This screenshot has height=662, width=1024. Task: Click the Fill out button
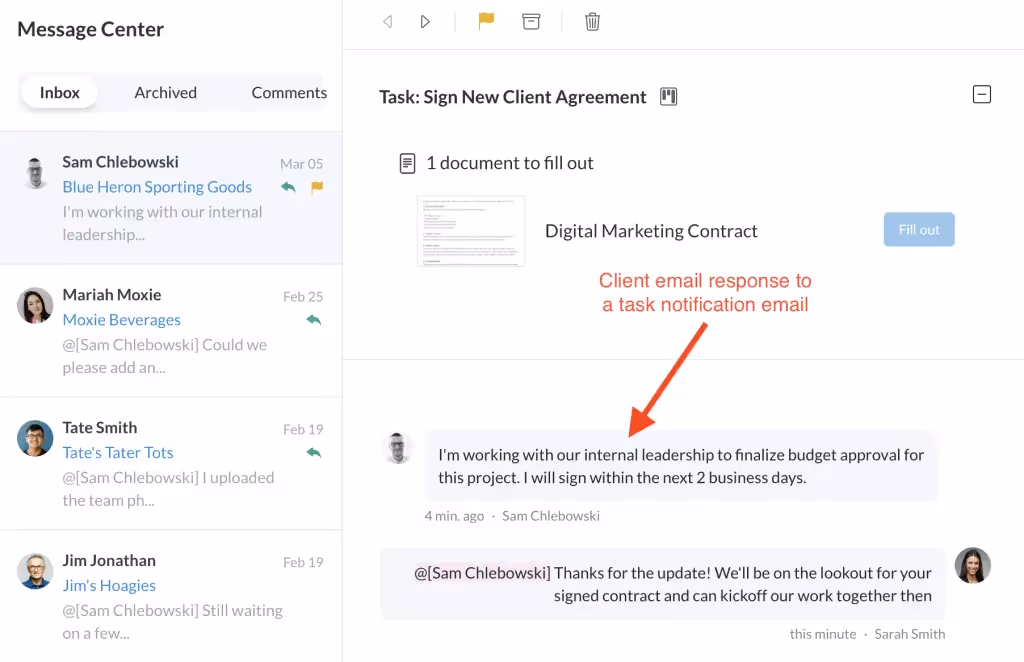click(x=919, y=230)
